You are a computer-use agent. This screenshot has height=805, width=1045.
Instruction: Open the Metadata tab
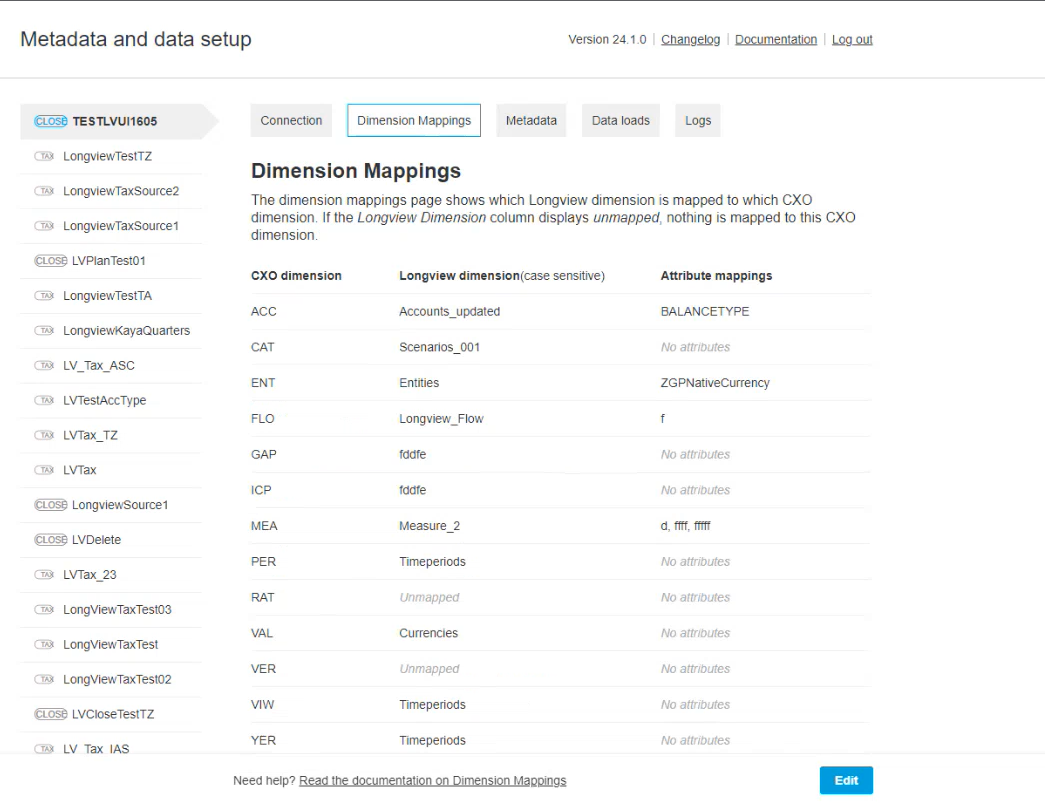coord(531,120)
